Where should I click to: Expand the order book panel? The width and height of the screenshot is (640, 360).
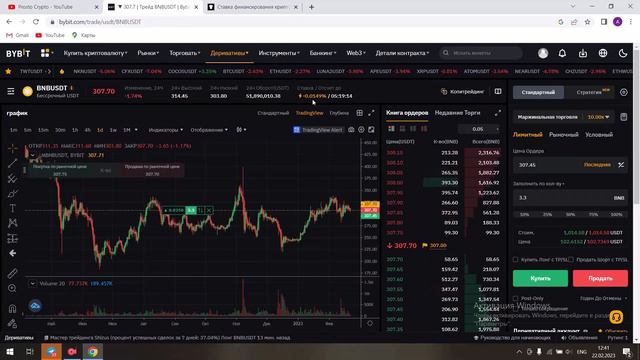coord(498,113)
